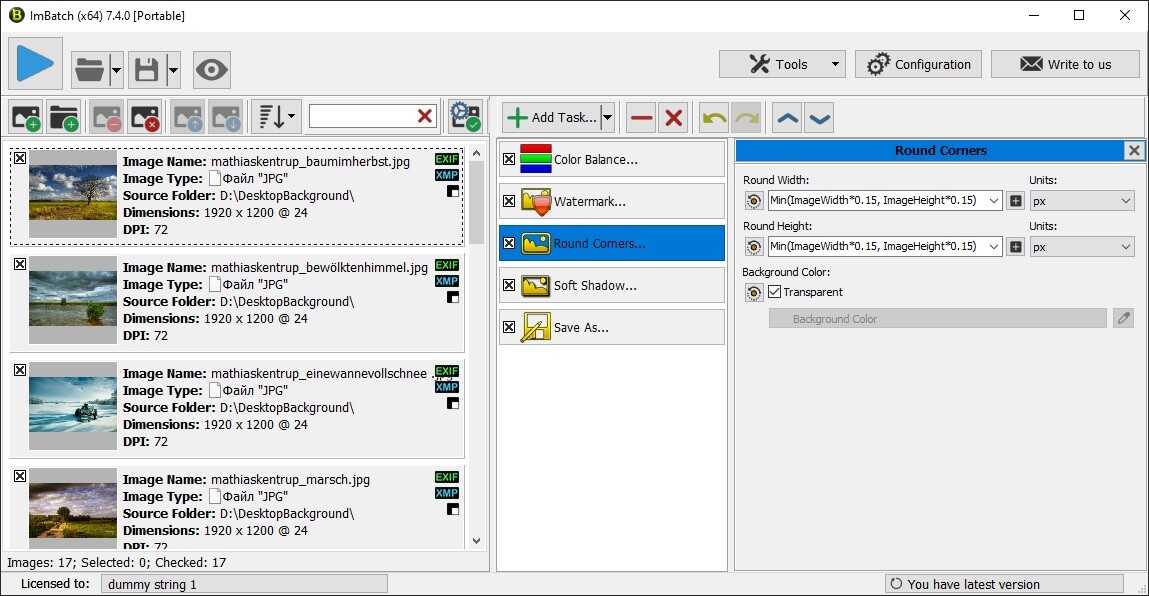Click the Write to us button
Image resolution: width=1149 pixels, height=596 pixels.
(x=1065, y=64)
